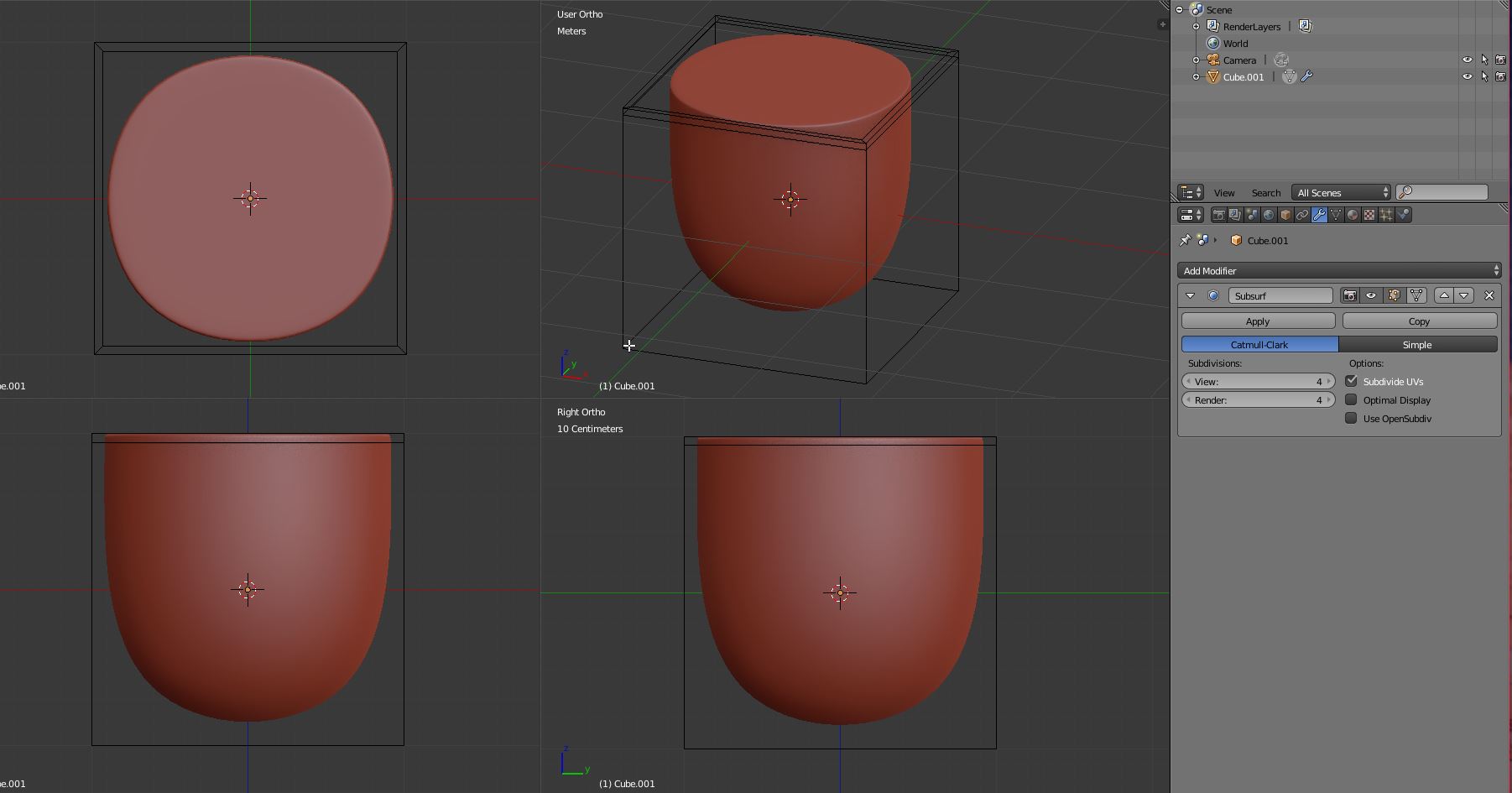
Task: Click the Subsurf modifier type icon
Action: click(x=1213, y=296)
